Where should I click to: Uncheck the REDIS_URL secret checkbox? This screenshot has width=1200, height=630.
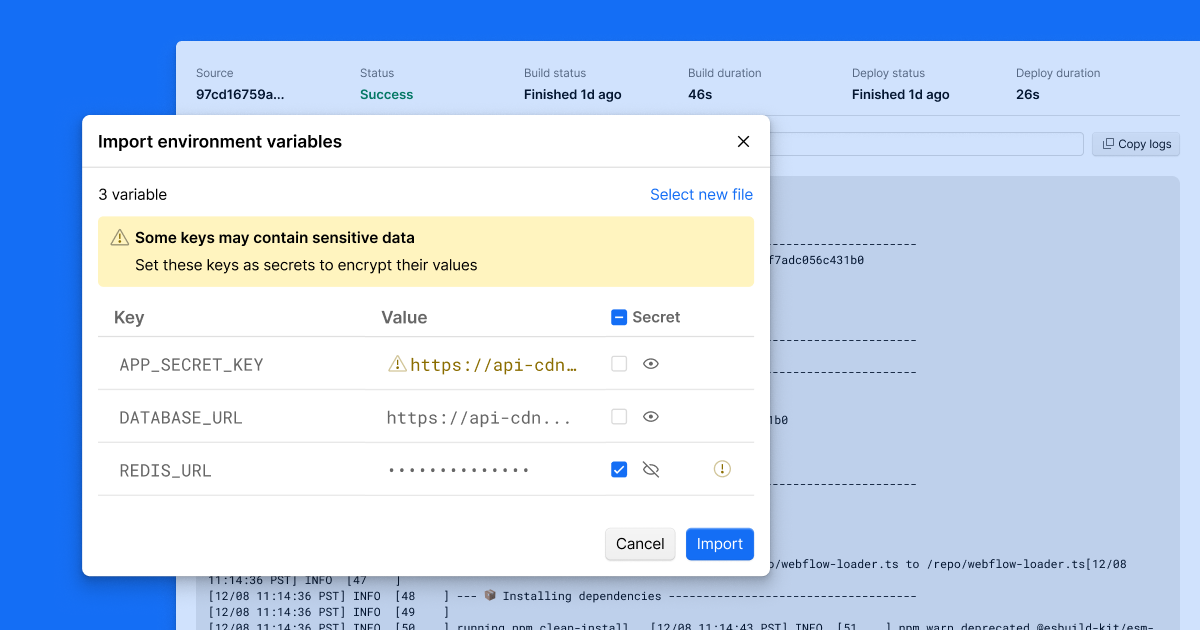coord(619,469)
